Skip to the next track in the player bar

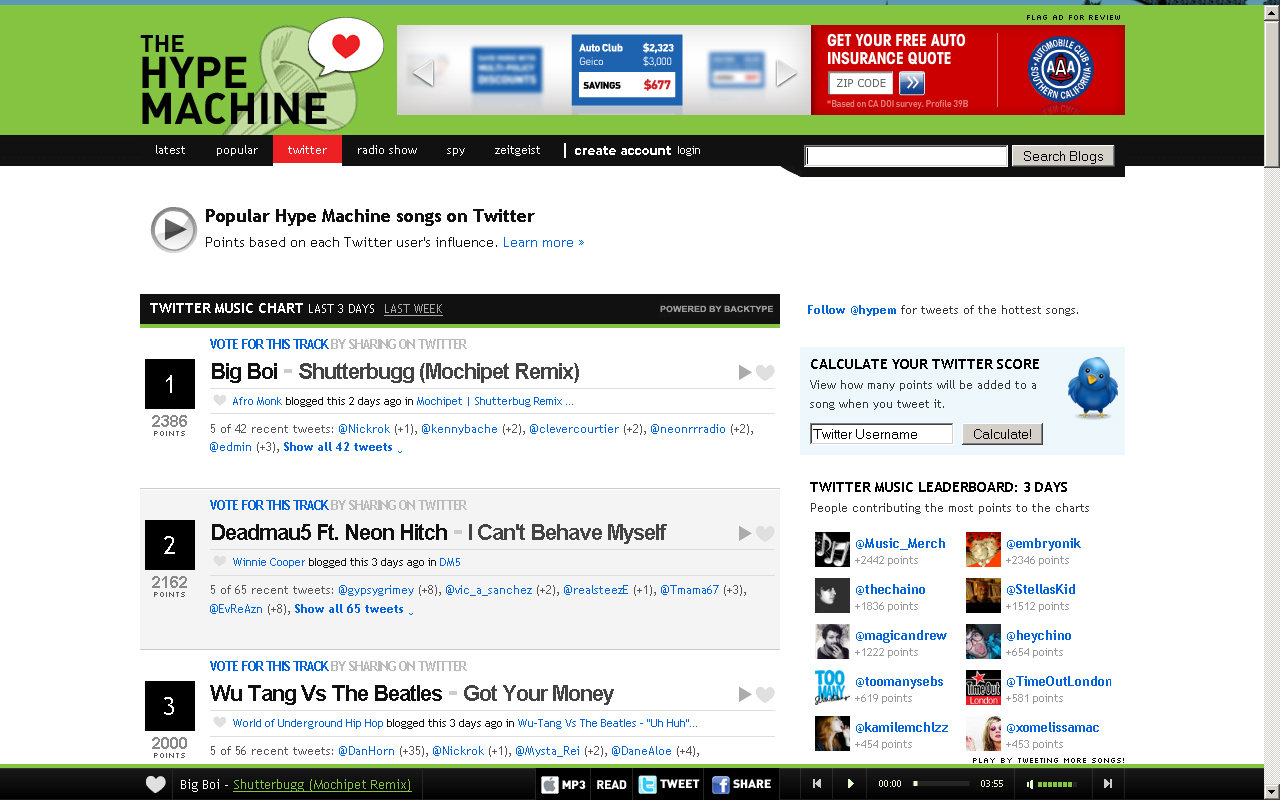pyautogui.click(x=1108, y=784)
